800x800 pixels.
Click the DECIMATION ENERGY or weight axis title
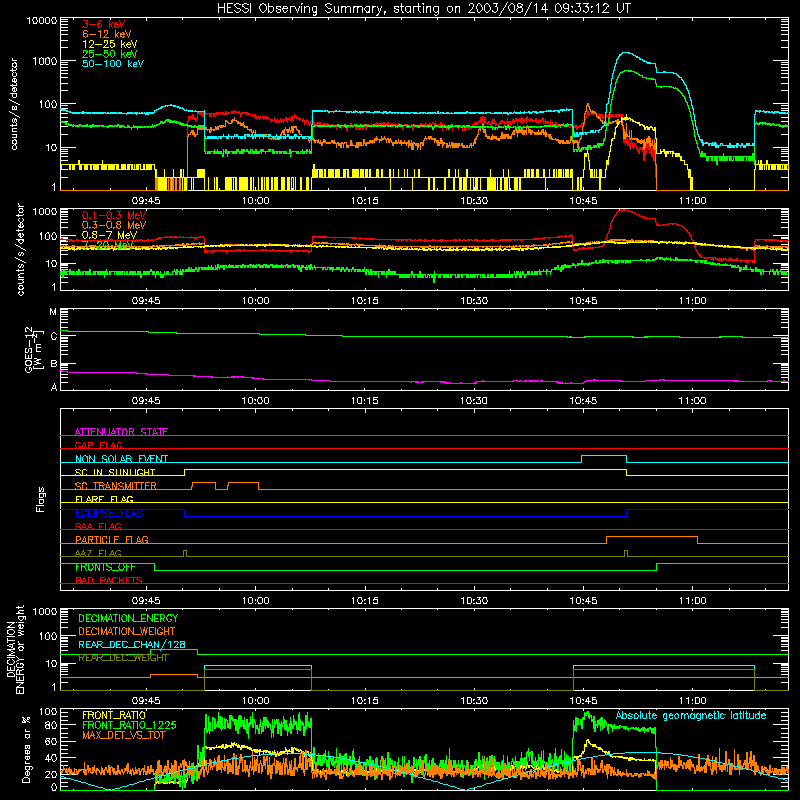[15, 649]
